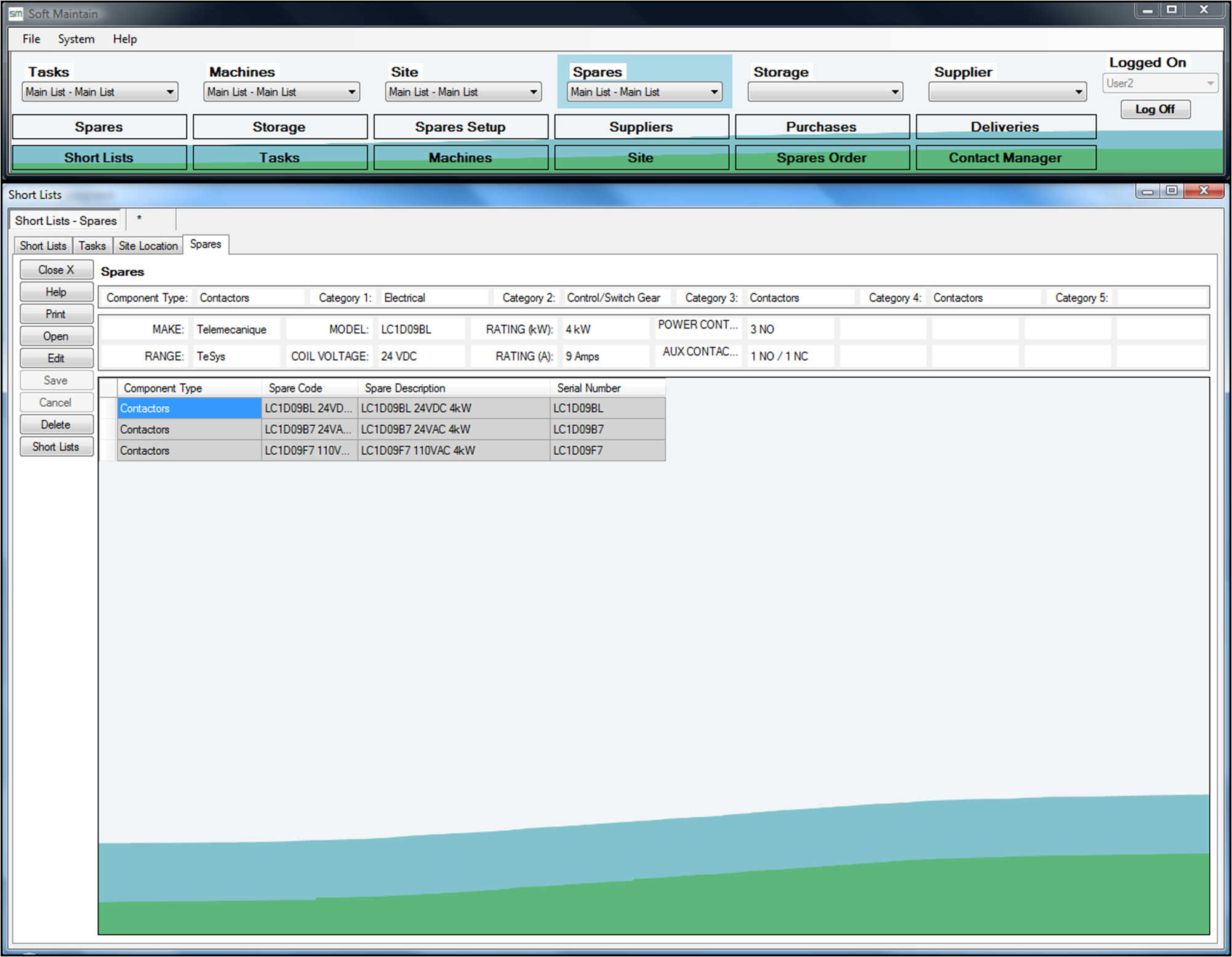The width and height of the screenshot is (1232, 957).
Task: Click the Spares Setup button
Action: (x=460, y=127)
